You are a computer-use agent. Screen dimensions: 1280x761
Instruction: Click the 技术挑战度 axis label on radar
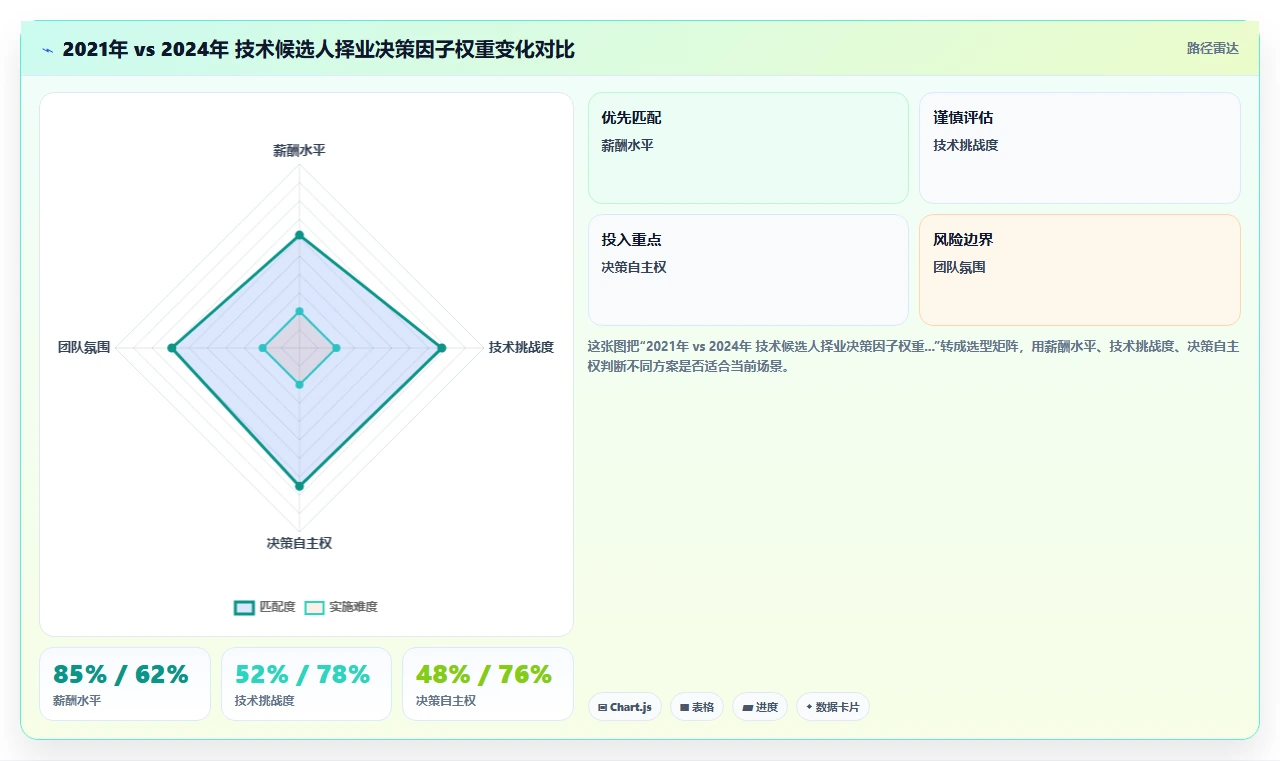[x=521, y=348]
